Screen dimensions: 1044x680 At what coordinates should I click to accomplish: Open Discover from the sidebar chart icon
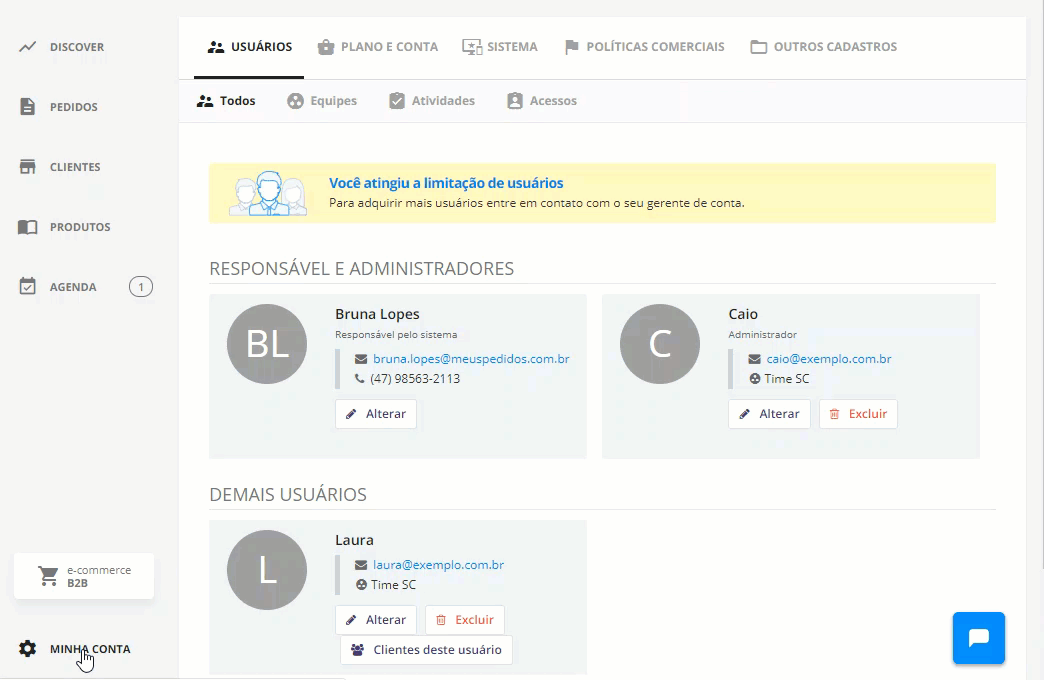coord(27,47)
